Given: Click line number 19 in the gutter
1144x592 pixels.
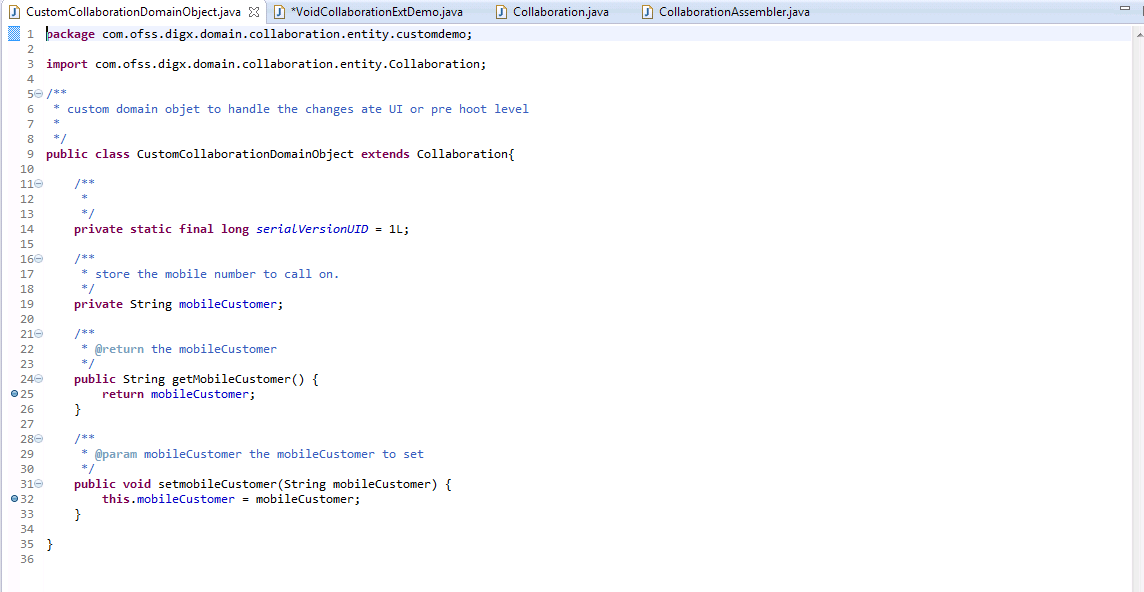Looking at the screenshot, I should (x=27, y=303).
